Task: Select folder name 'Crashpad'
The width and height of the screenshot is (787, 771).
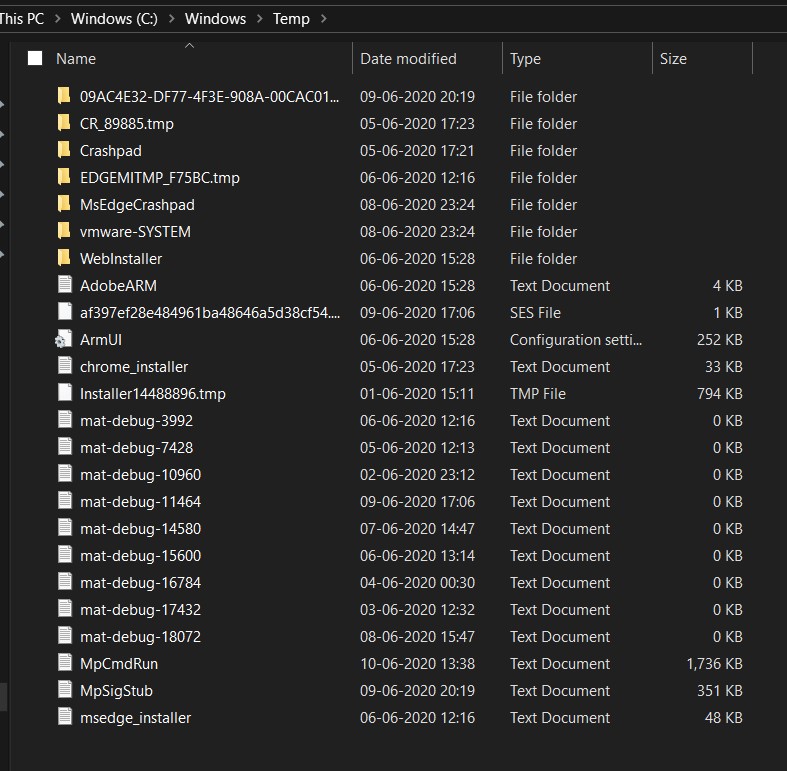Action: (x=110, y=151)
